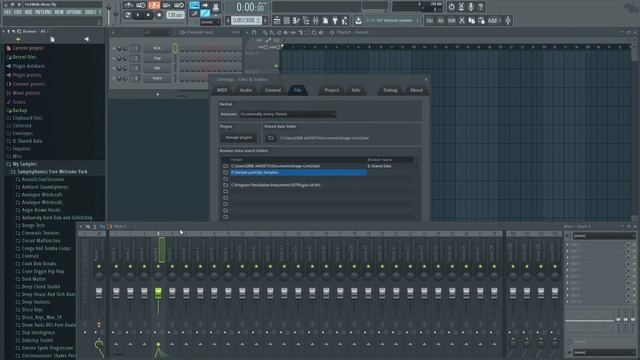Click the highlighted green mixer fader
640x360 pixels.
pyautogui.click(x=158, y=292)
